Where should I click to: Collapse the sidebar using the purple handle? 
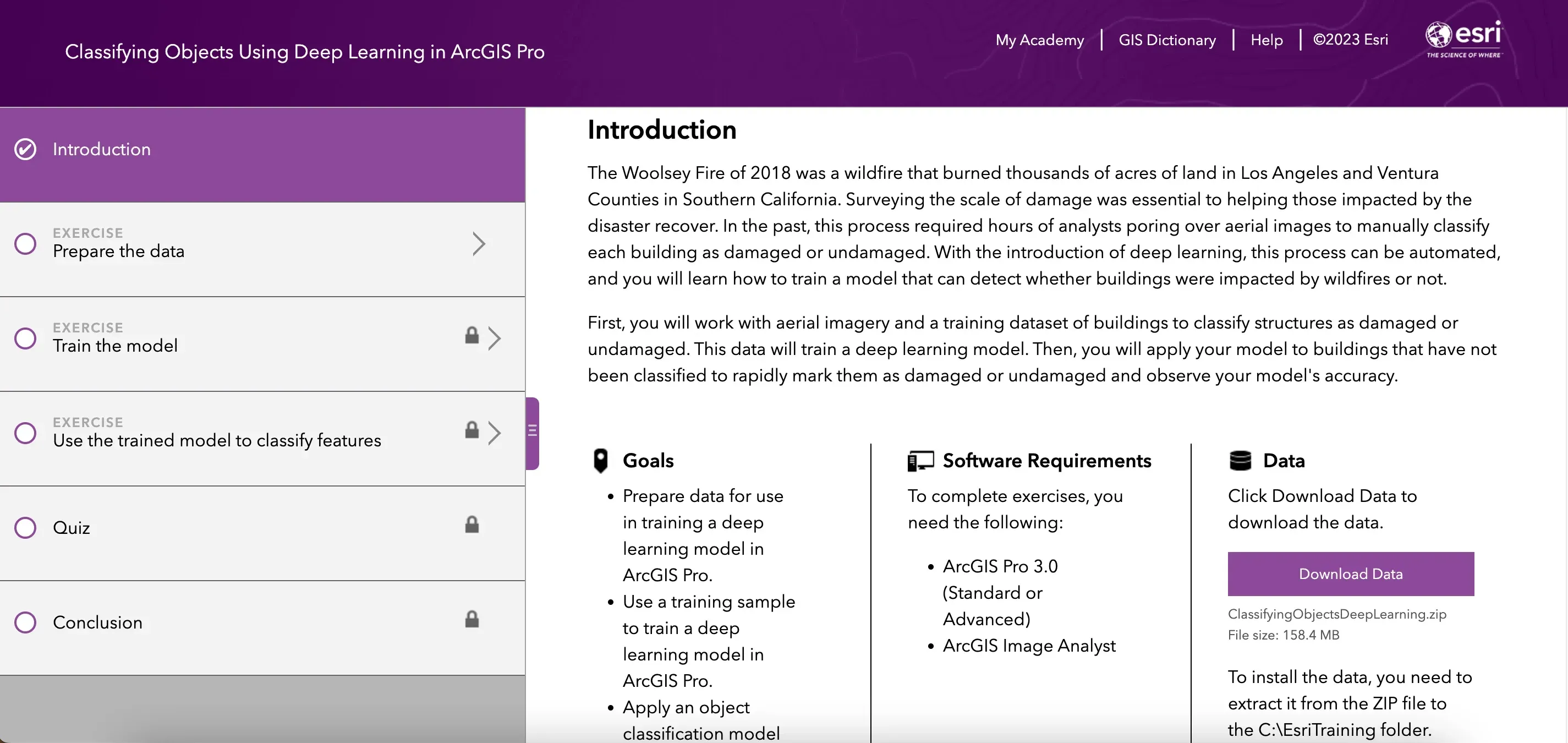coord(532,433)
